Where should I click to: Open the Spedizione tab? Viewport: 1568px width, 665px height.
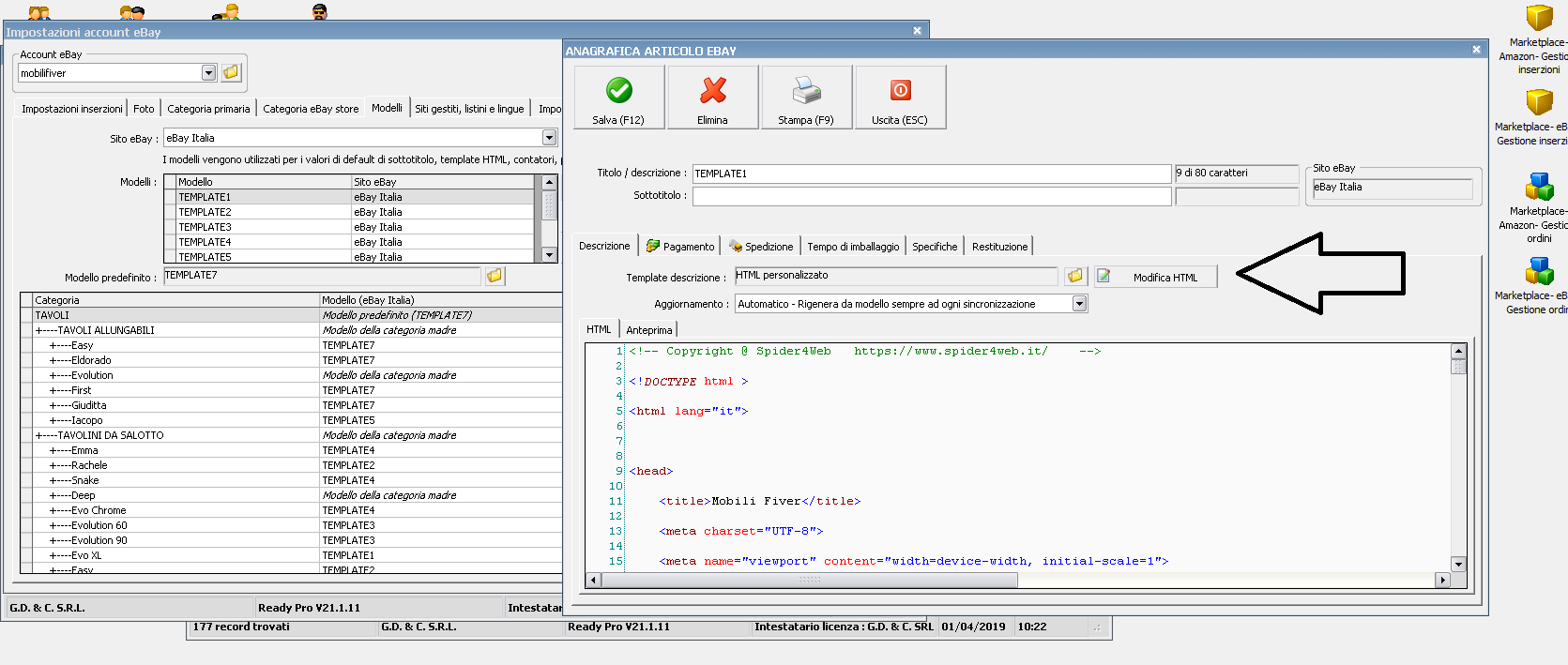point(761,247)
